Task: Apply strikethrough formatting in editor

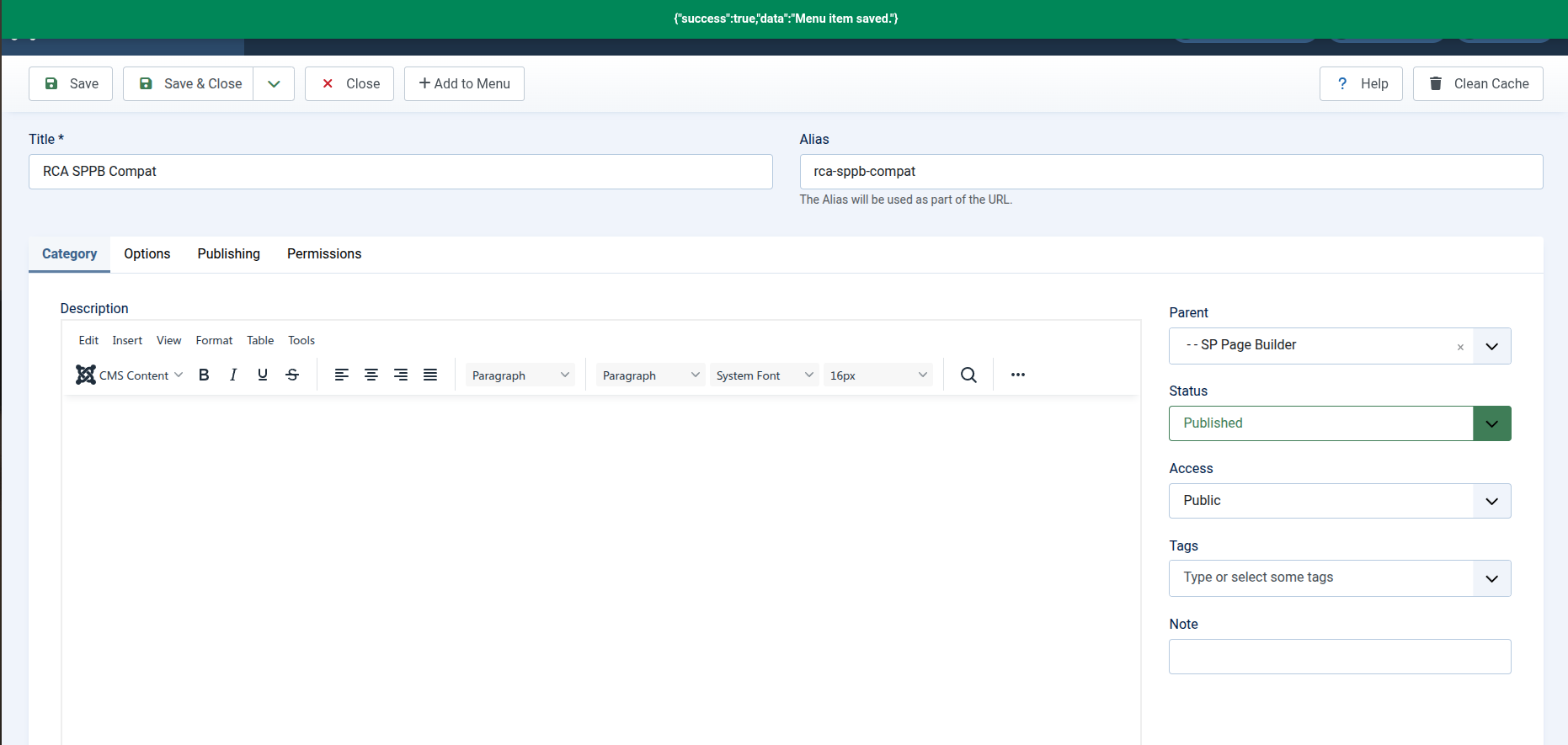Action: 292,375
